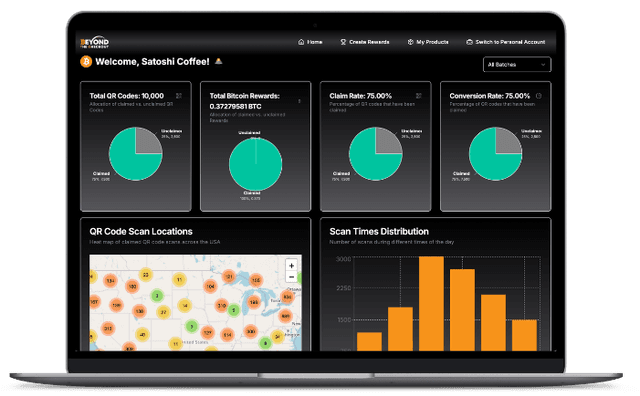The image size is (640, 396).
Task: Click the icon in Total Bitcoin Rewards card
Action: click(299, 101)
